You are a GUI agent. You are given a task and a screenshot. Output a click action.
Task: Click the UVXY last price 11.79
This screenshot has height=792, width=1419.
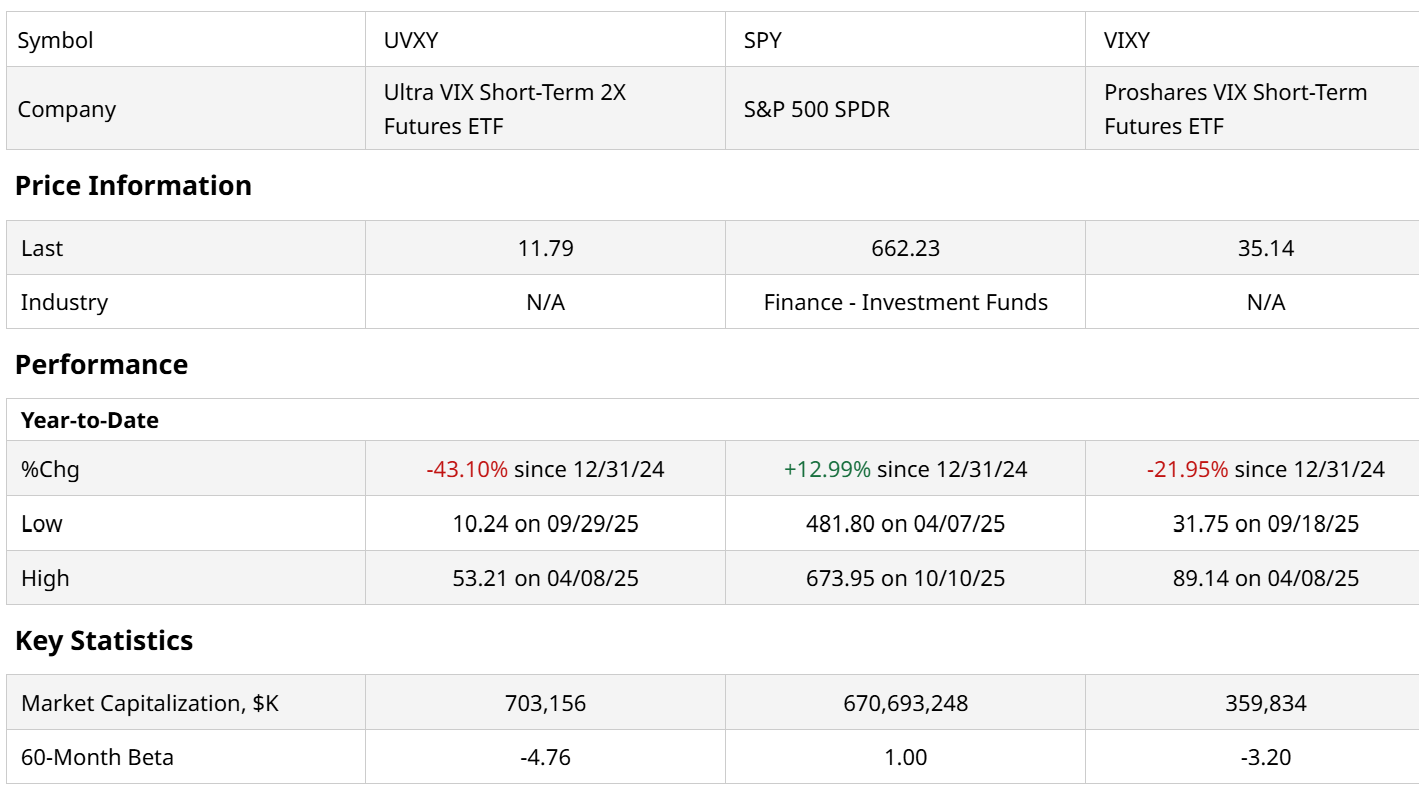(545, 248)
